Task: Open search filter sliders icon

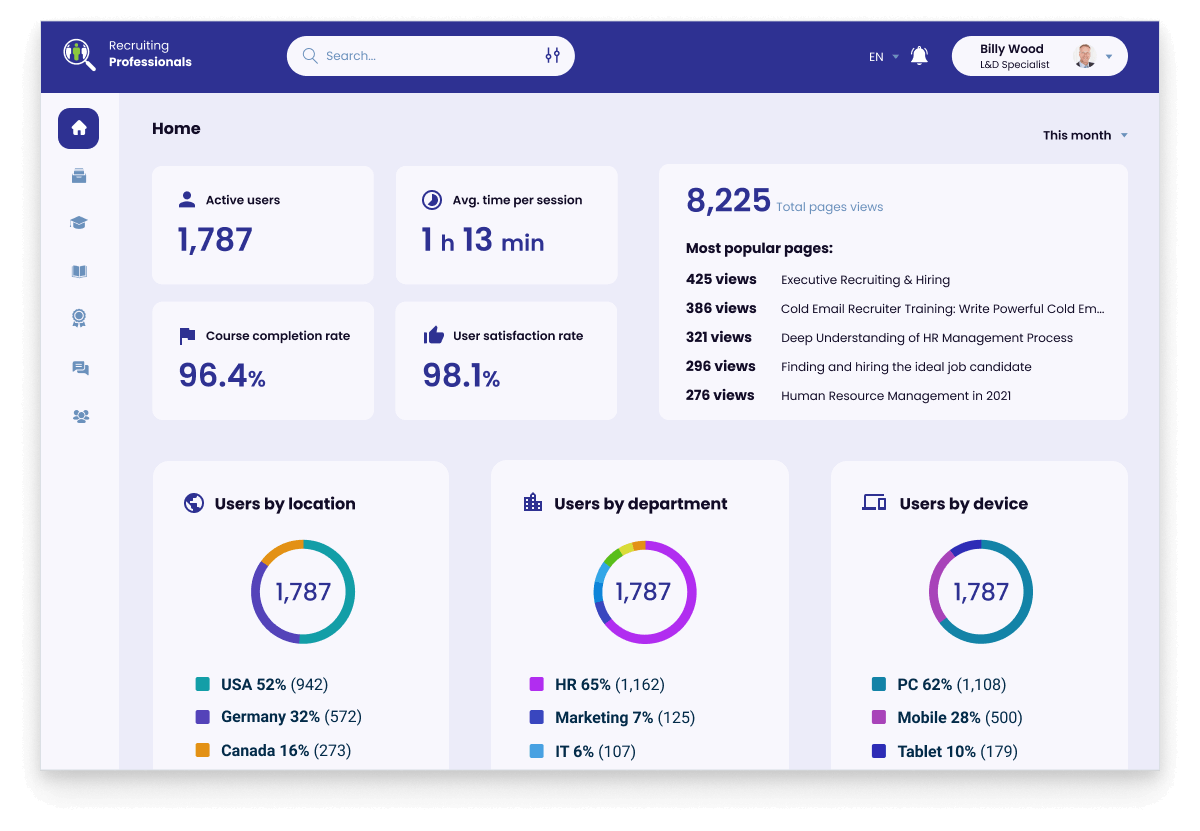Action: [552, 56]
